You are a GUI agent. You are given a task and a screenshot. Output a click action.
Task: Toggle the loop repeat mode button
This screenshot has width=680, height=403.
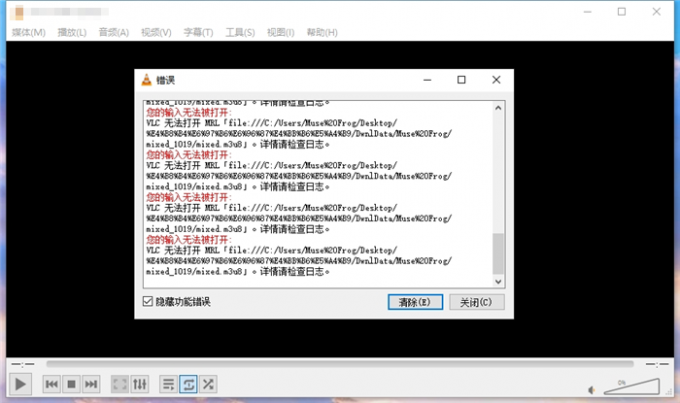[x=188, y=384]
